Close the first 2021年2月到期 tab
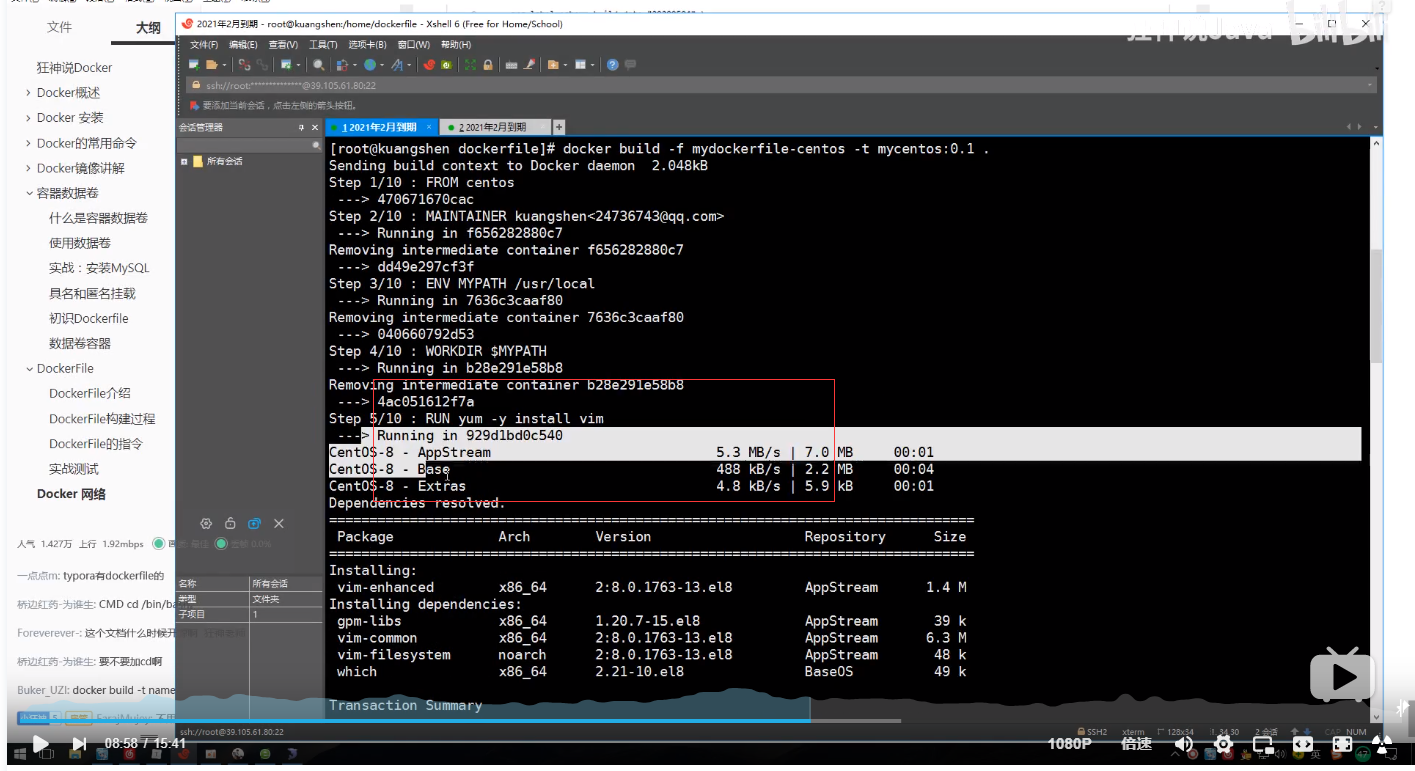Viewport: 1415px width, 771px height. [430, 127]
